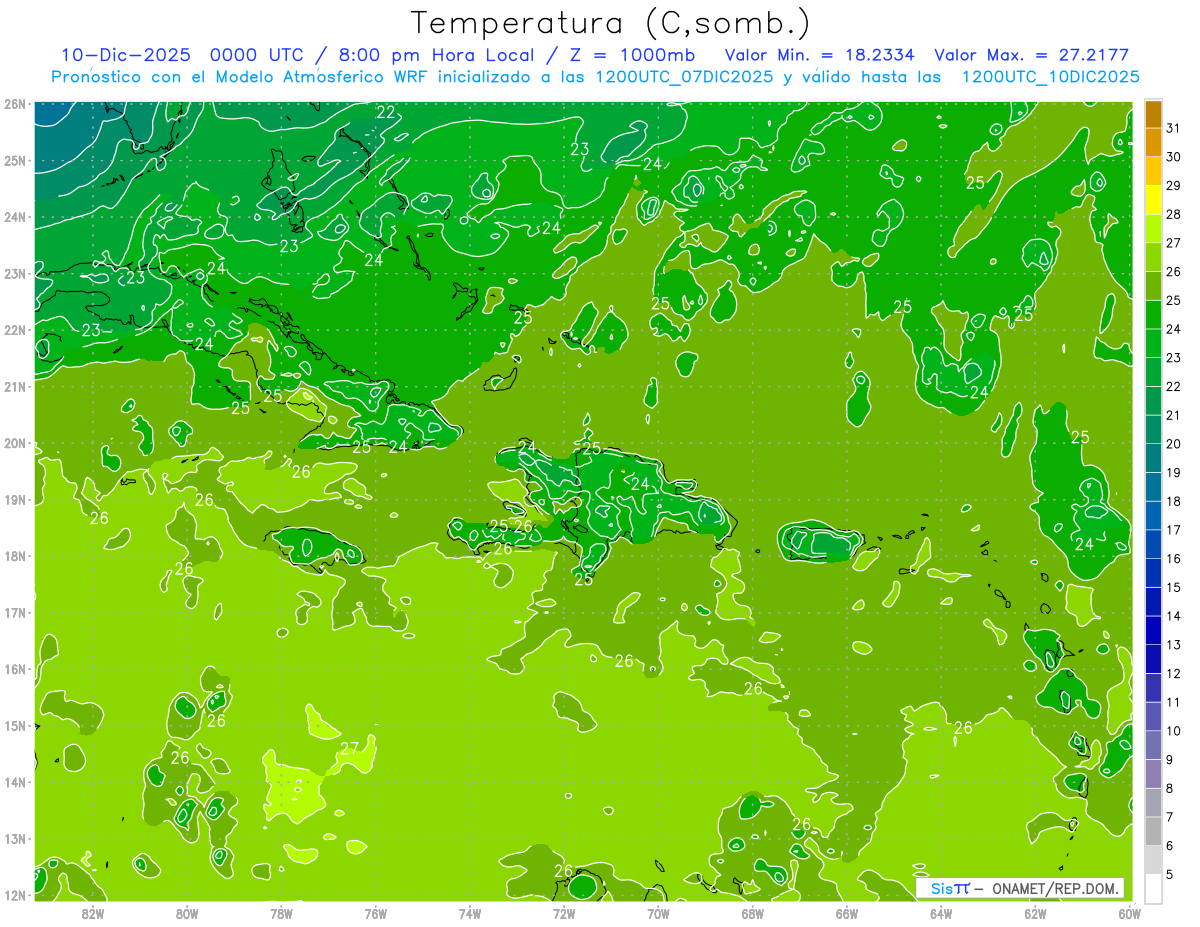Screen dimensions: 1200x927
Task: Click the 12N latitude axis label
Action: 15,895
